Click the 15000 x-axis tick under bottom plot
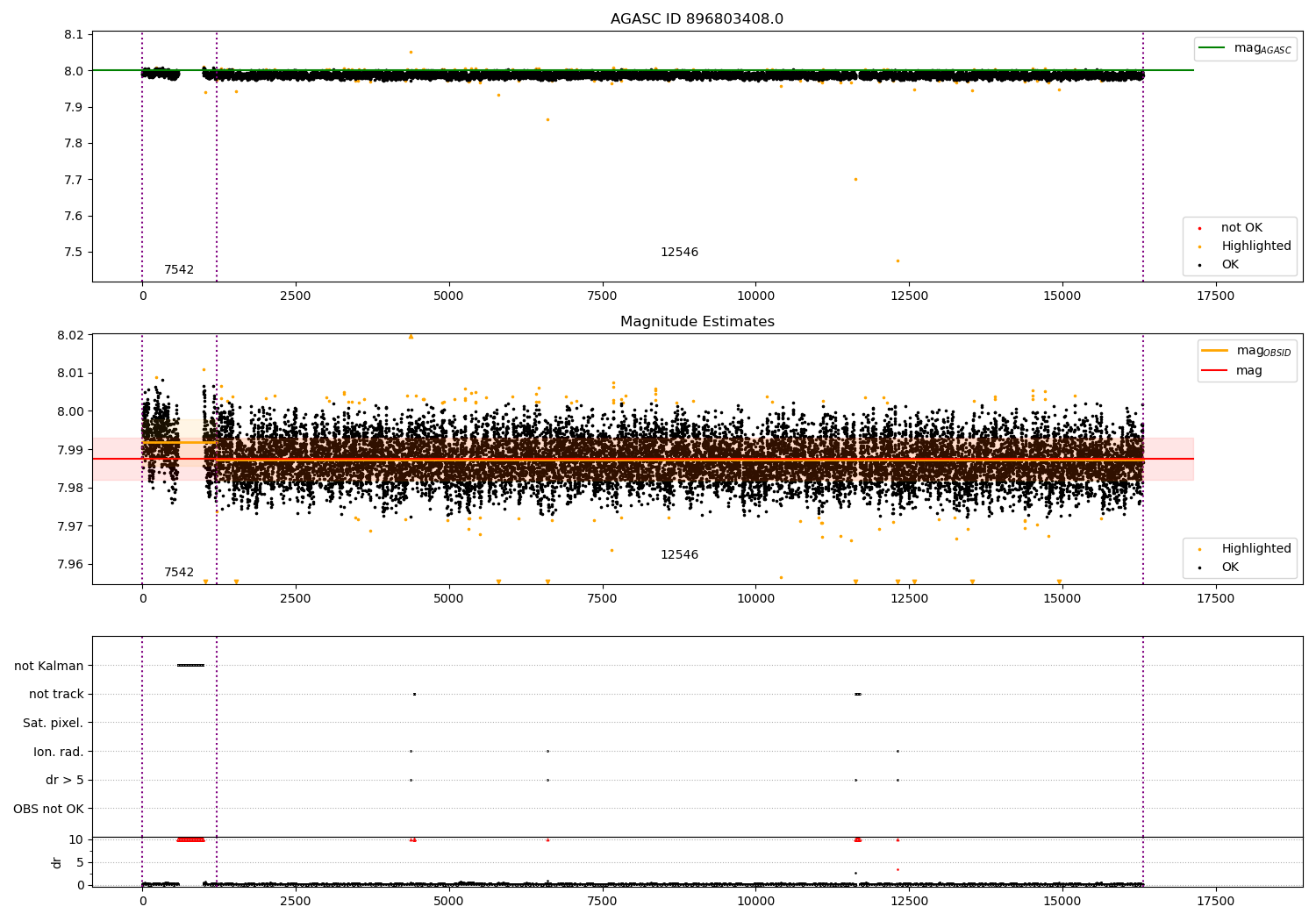This screenshot has height=921, width=1316. (x=1062, y=901)
